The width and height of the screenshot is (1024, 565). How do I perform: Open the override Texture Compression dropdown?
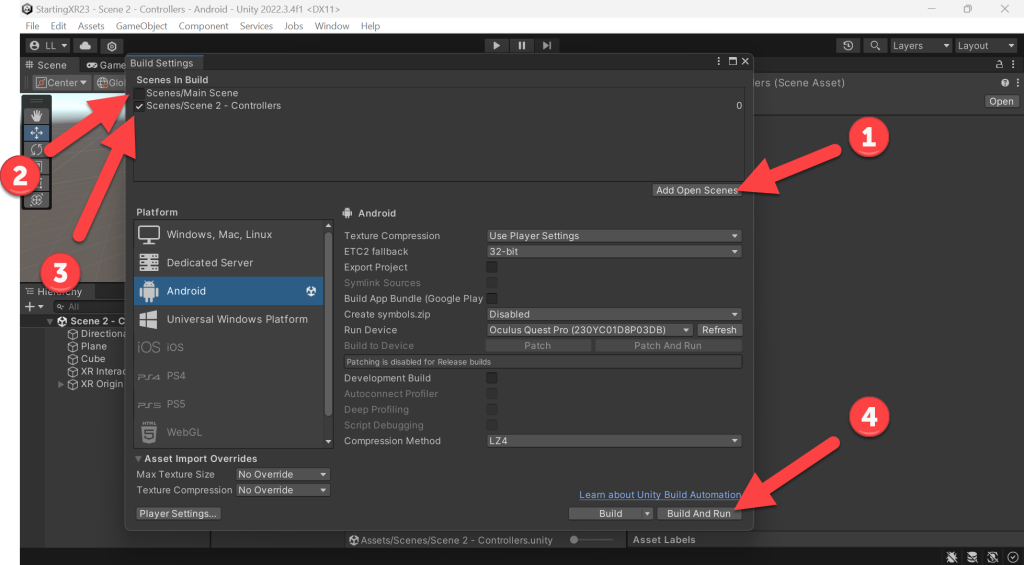point(283,490)
